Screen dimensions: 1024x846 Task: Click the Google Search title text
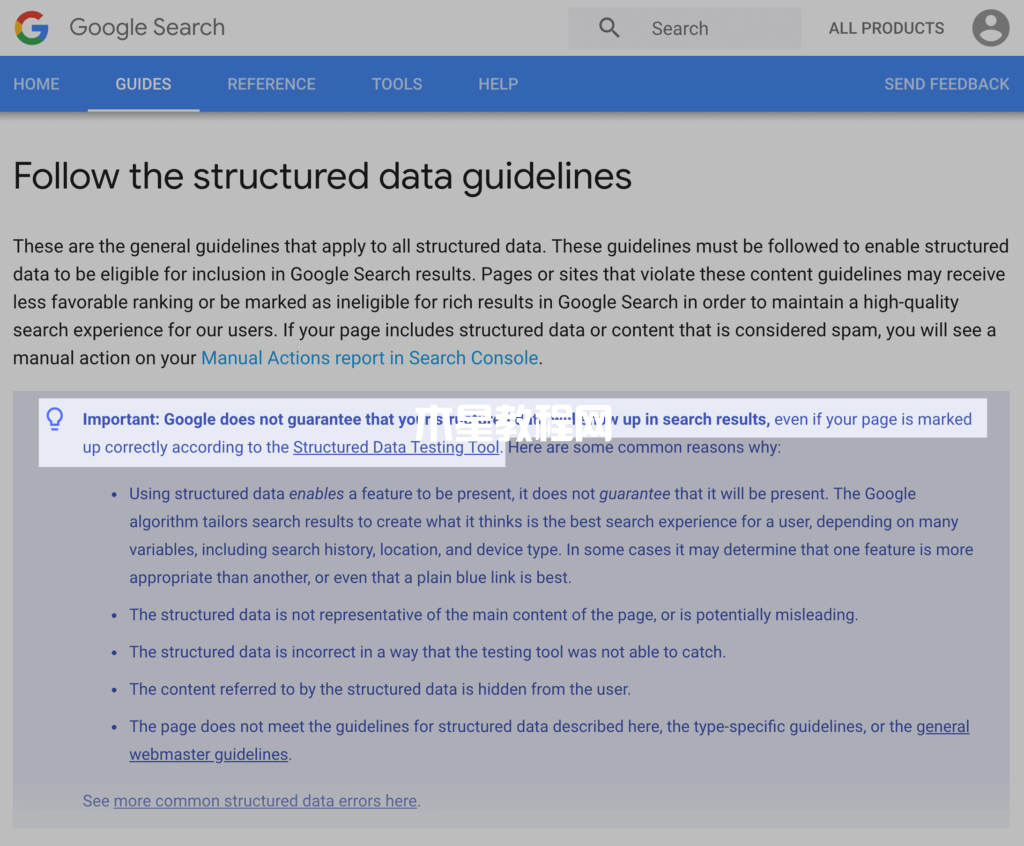coord(147,27)
